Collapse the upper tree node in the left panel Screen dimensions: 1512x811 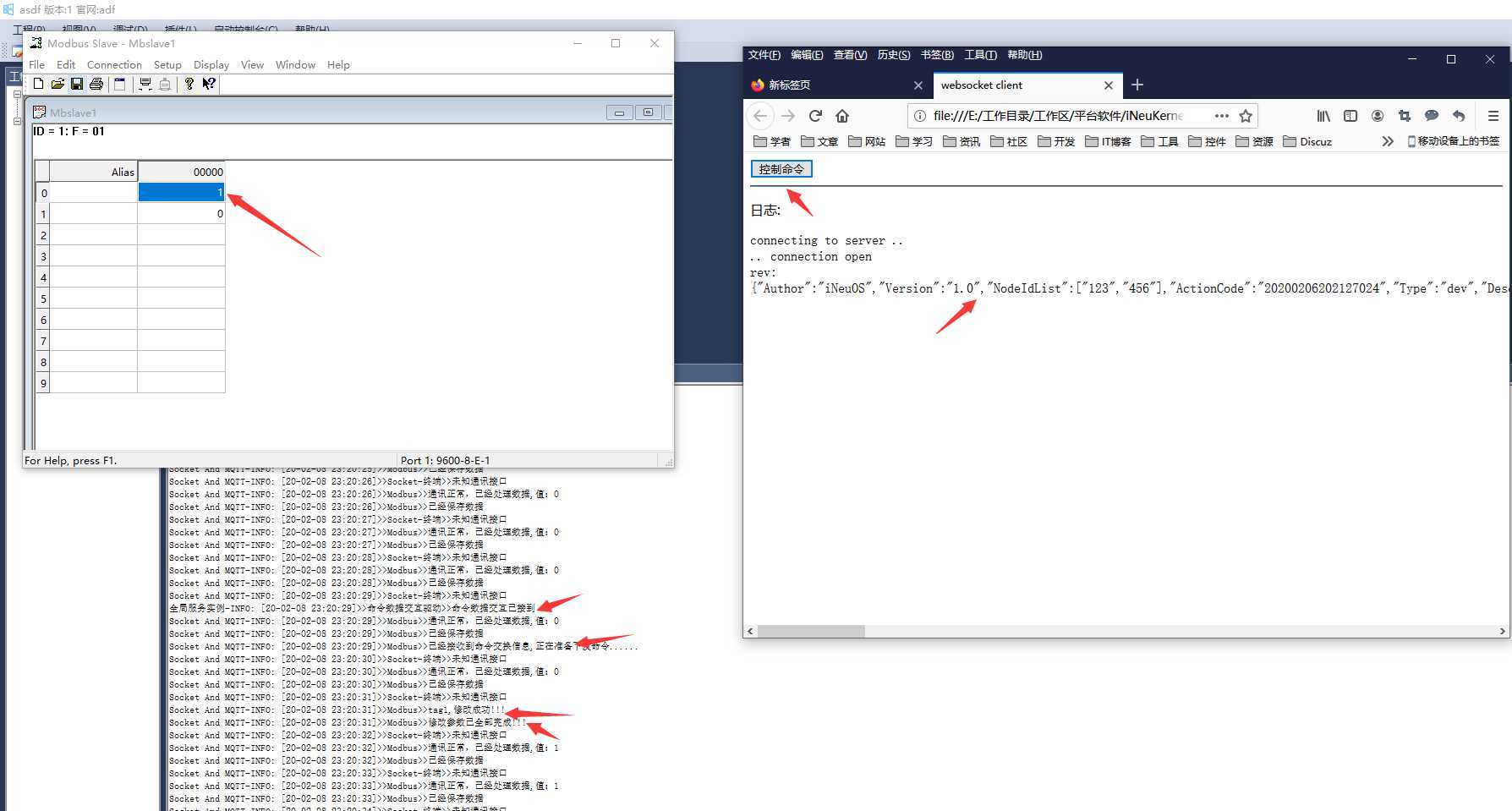(x=17, y=94)
